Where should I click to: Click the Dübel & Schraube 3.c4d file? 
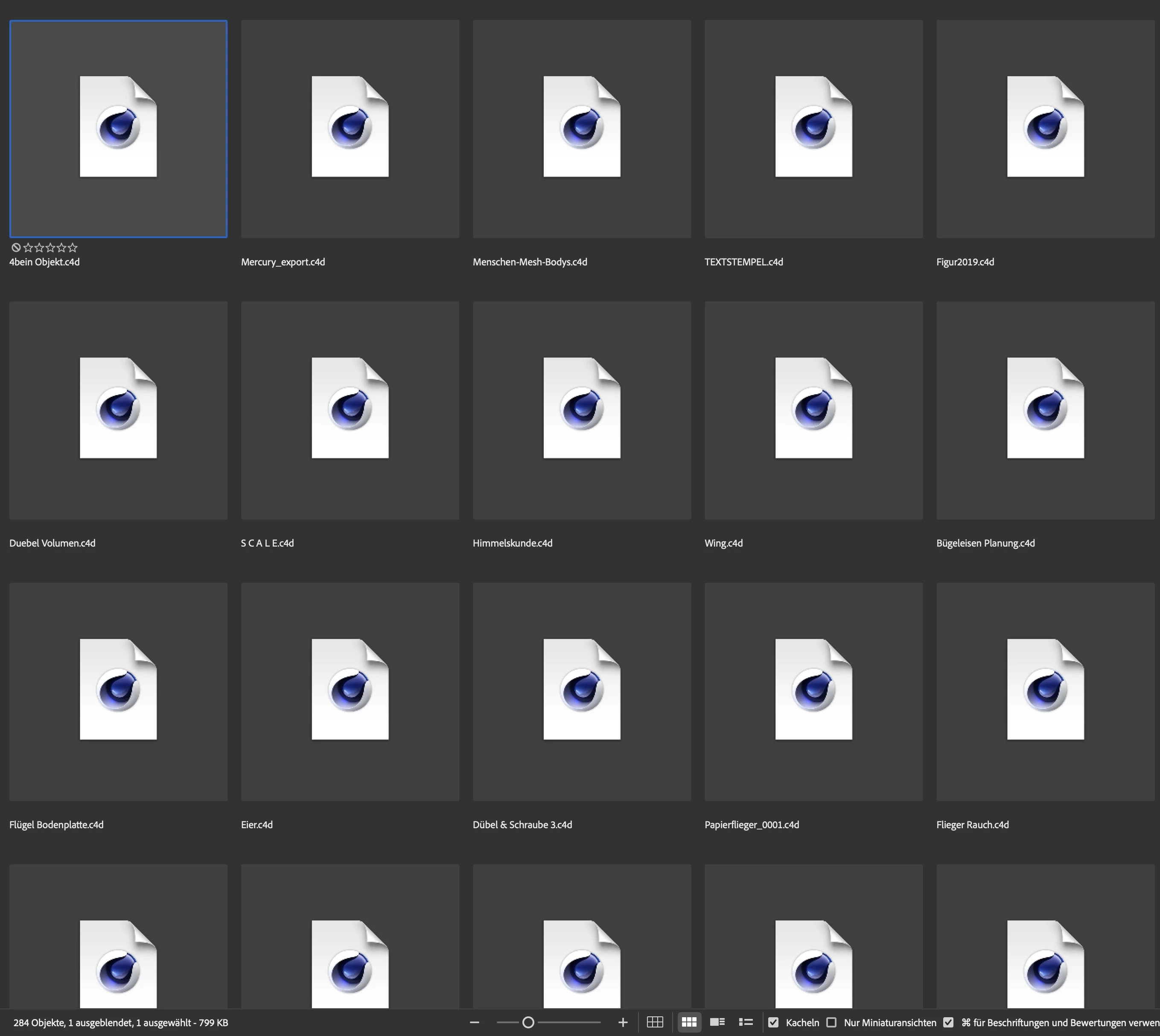581,691
